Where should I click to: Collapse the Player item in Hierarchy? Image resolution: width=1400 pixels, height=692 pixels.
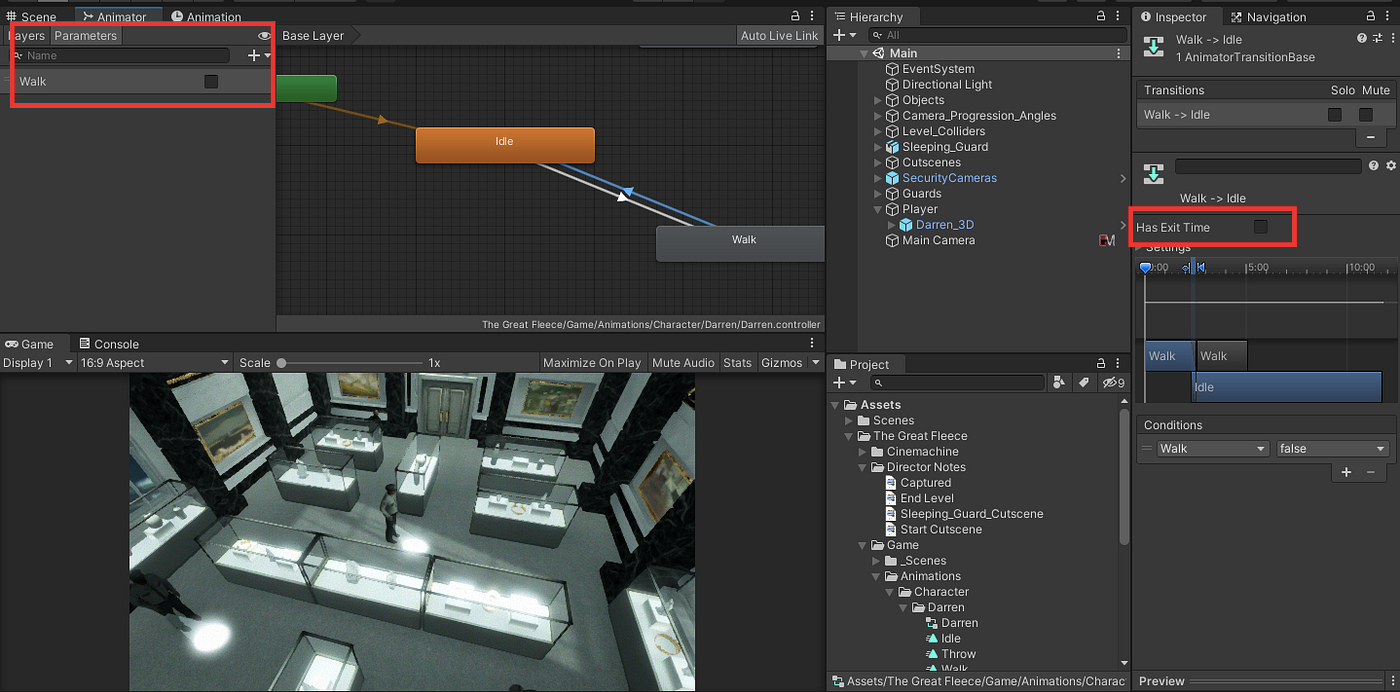pos(878,209)
